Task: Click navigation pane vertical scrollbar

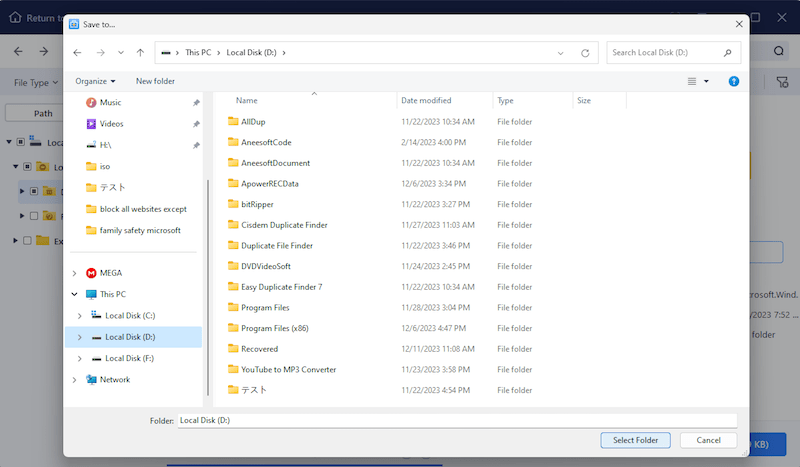Action: (x=208, y=287)
